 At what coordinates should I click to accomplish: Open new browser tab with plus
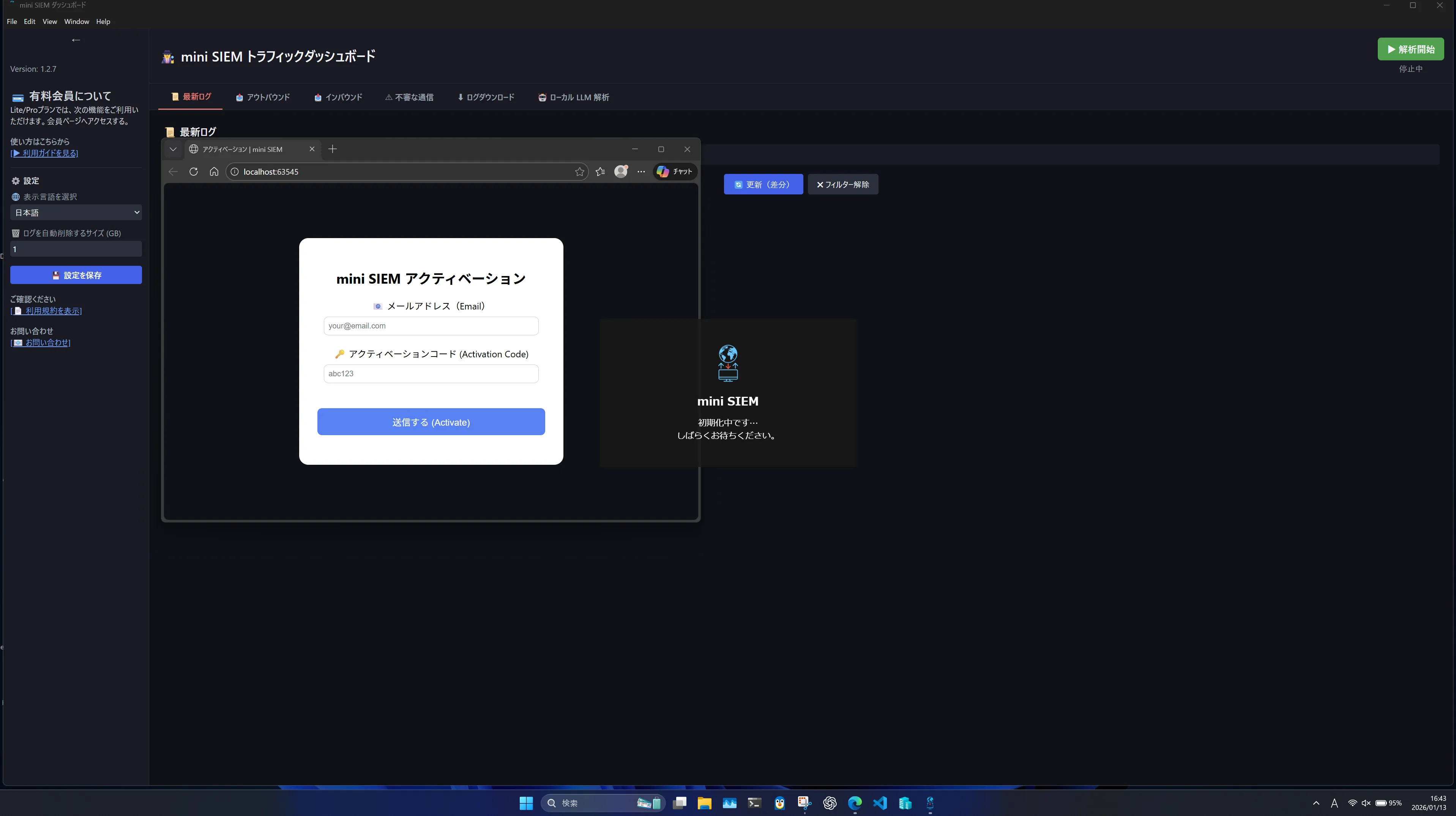point(332,149)
